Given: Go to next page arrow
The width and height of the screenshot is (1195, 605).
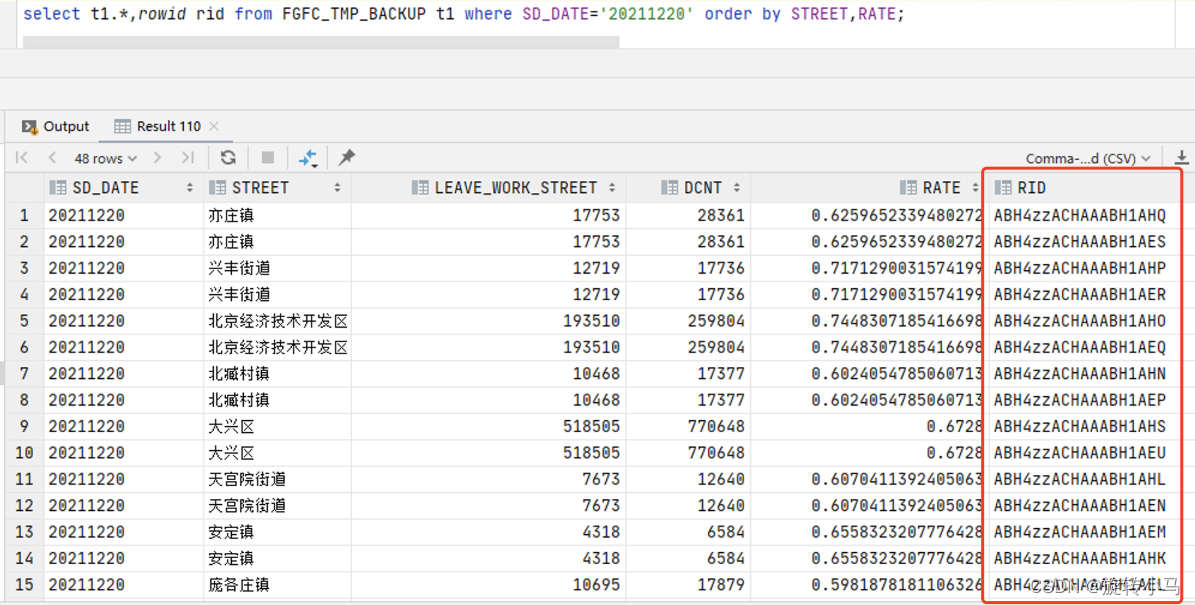Looking at the screenshot, I should click(158, 158).
